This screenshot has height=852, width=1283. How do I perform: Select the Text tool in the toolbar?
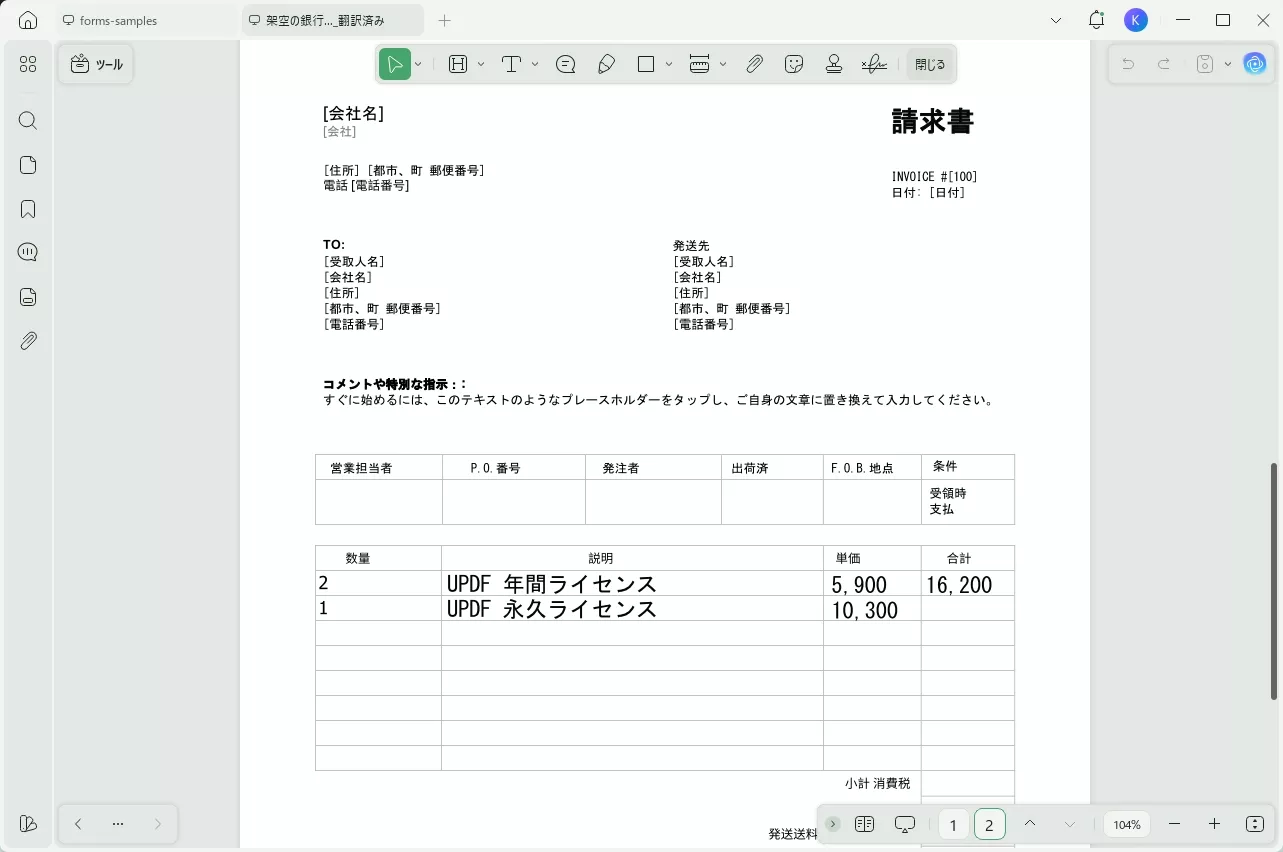click(x=511, y=63)
